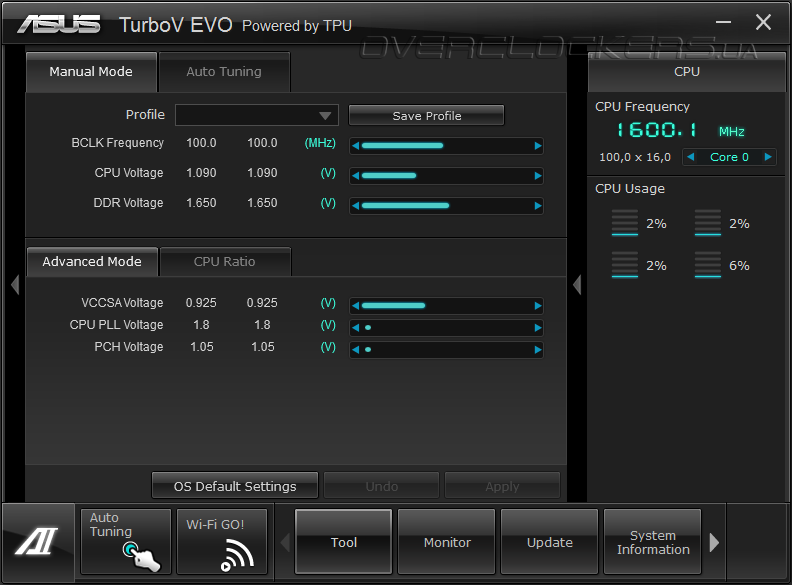The height and width of the screenshot is (585, 792).
Task: Click the ASUS AI Suite logo icon
Action: click(x=36, y=542)
